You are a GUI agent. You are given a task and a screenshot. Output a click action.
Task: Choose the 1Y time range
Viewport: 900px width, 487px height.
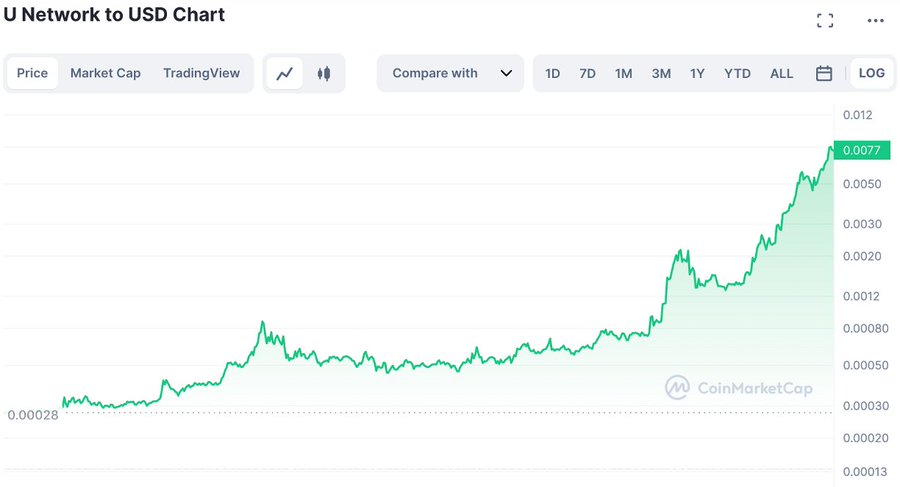(x=697, y=74)
